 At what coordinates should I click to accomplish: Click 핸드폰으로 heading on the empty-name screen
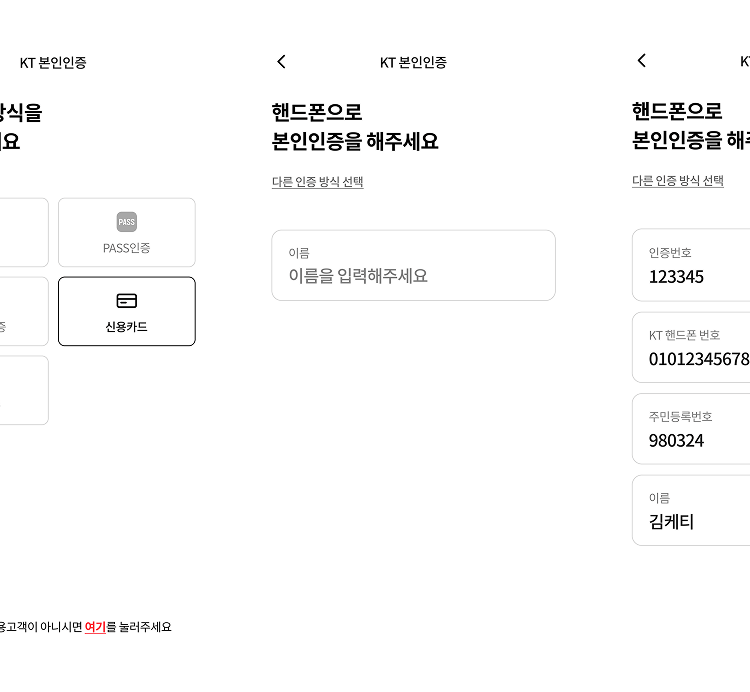click(317, 113)
